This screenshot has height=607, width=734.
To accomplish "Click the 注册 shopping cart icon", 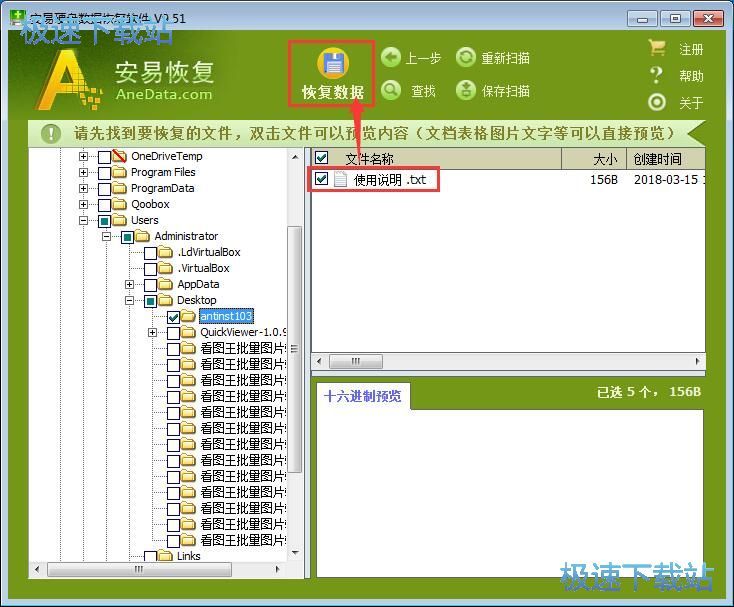I will click(657, 48).
